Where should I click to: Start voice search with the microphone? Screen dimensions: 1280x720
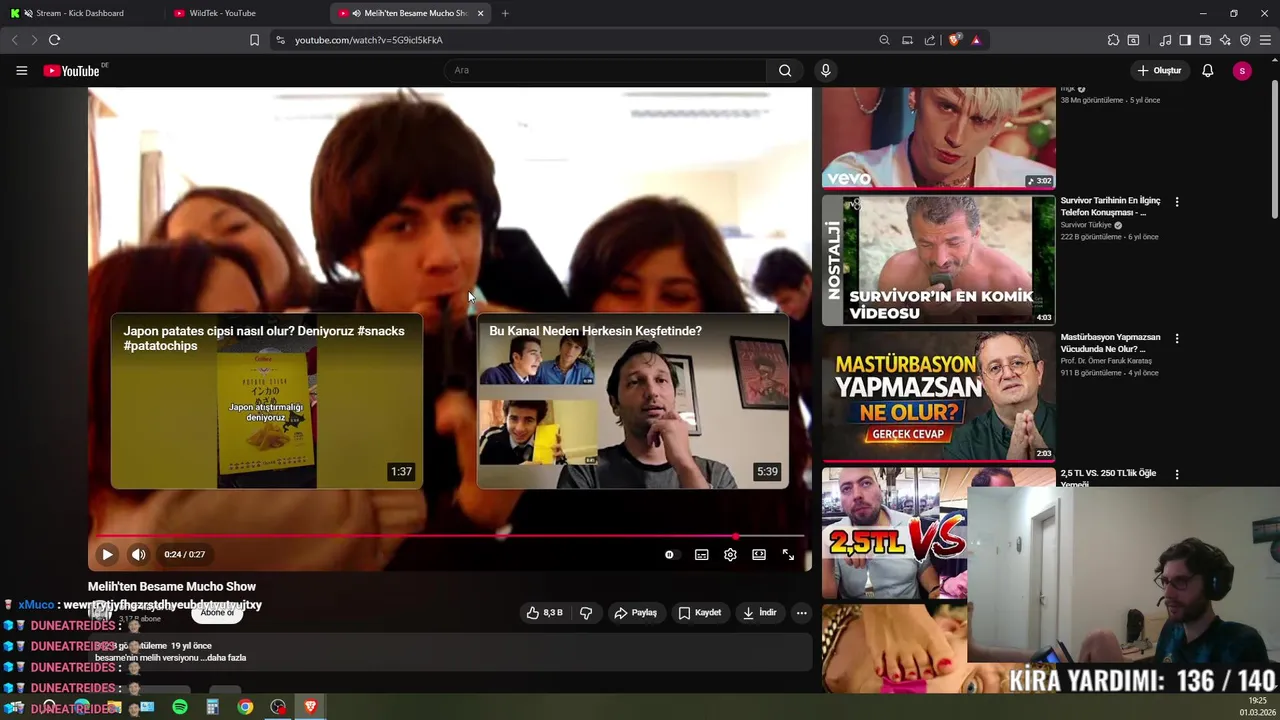pyautogui.click(x=825, y=70)
